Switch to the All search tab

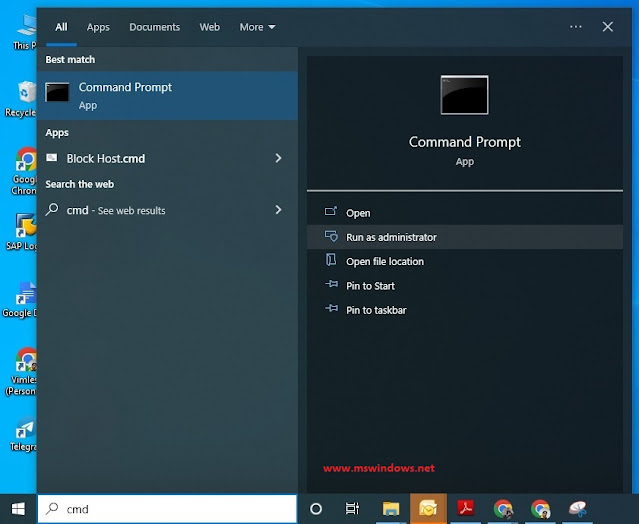click(61, 27)
